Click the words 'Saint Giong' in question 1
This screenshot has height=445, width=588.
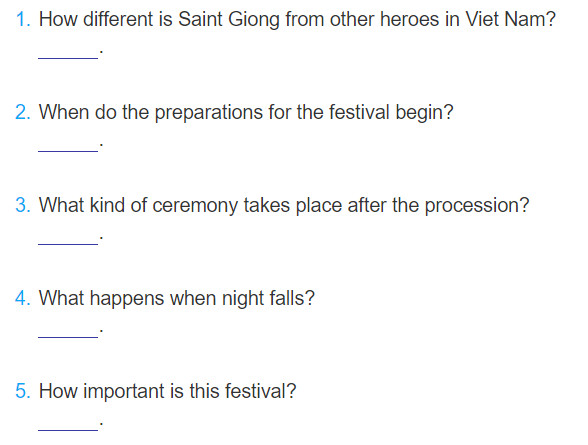pyautogui.click(x=229, y=19)
